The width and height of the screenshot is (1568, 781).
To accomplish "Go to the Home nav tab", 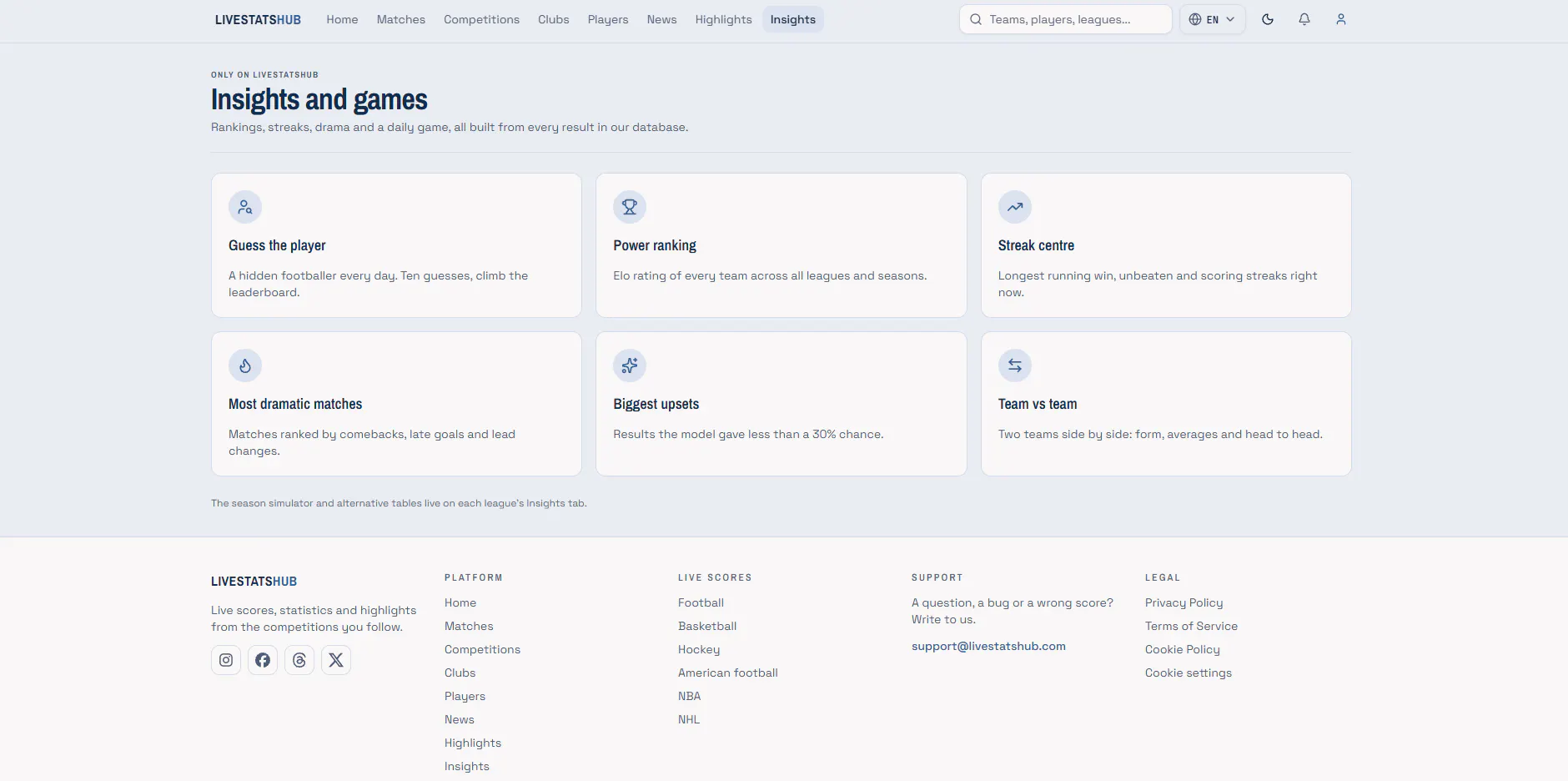I will click(x=342, y=19).
